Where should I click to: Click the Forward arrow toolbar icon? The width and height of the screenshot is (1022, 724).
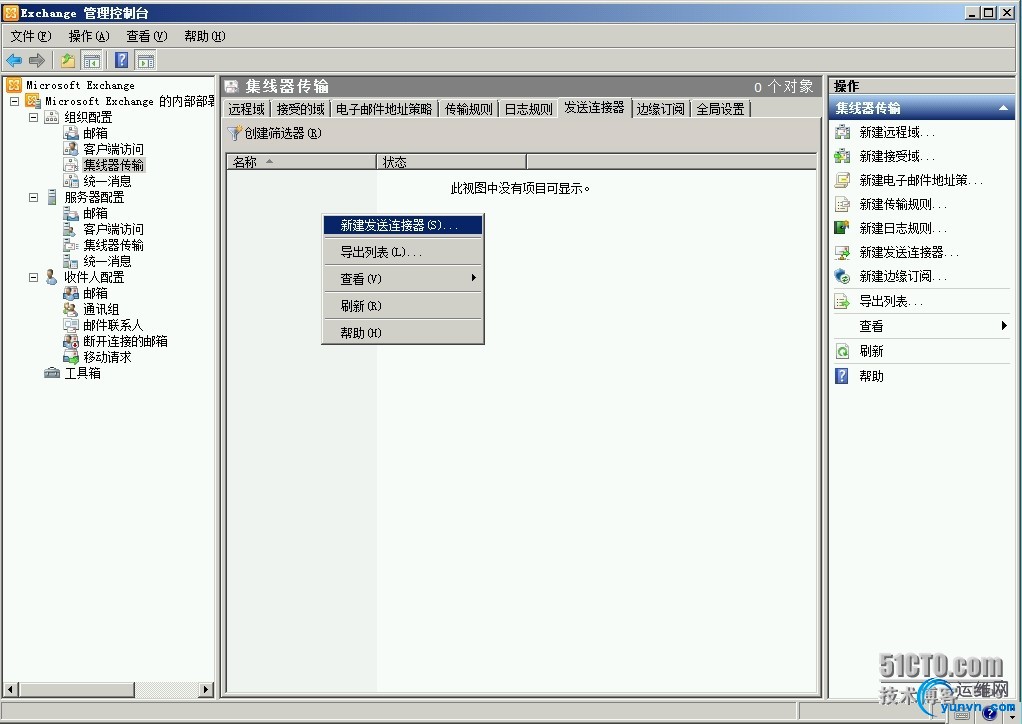(36, 61)
